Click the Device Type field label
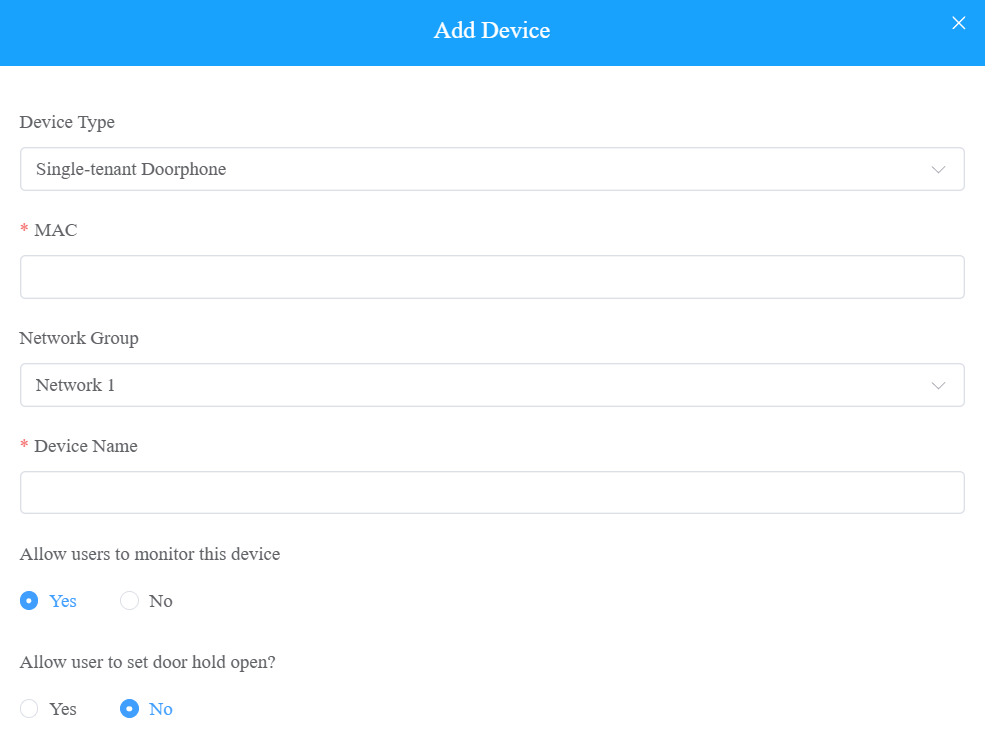The width and height of the screenshot is (985, 738). point(67,122)
